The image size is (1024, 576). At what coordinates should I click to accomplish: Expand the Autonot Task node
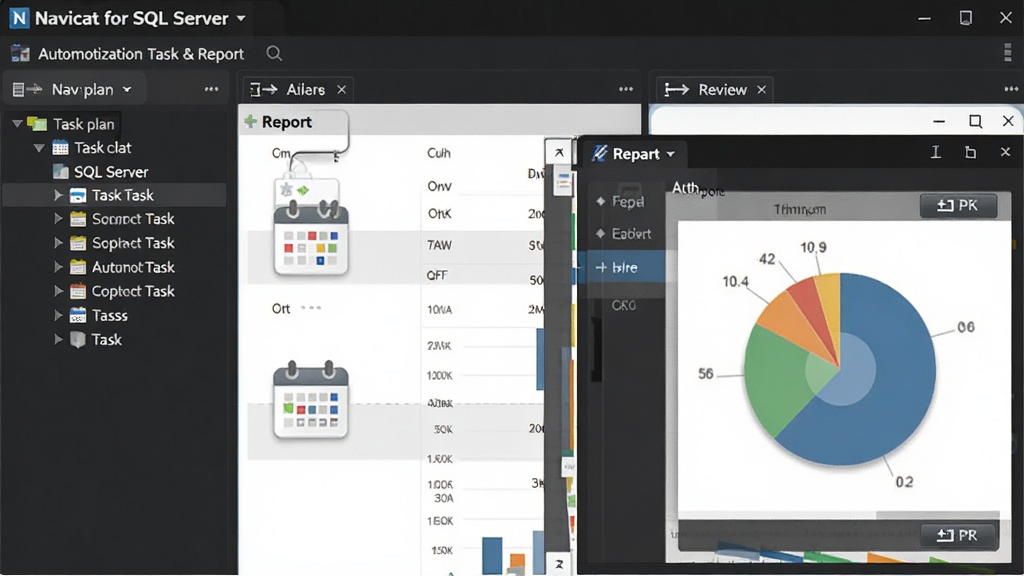coord(57,266)
